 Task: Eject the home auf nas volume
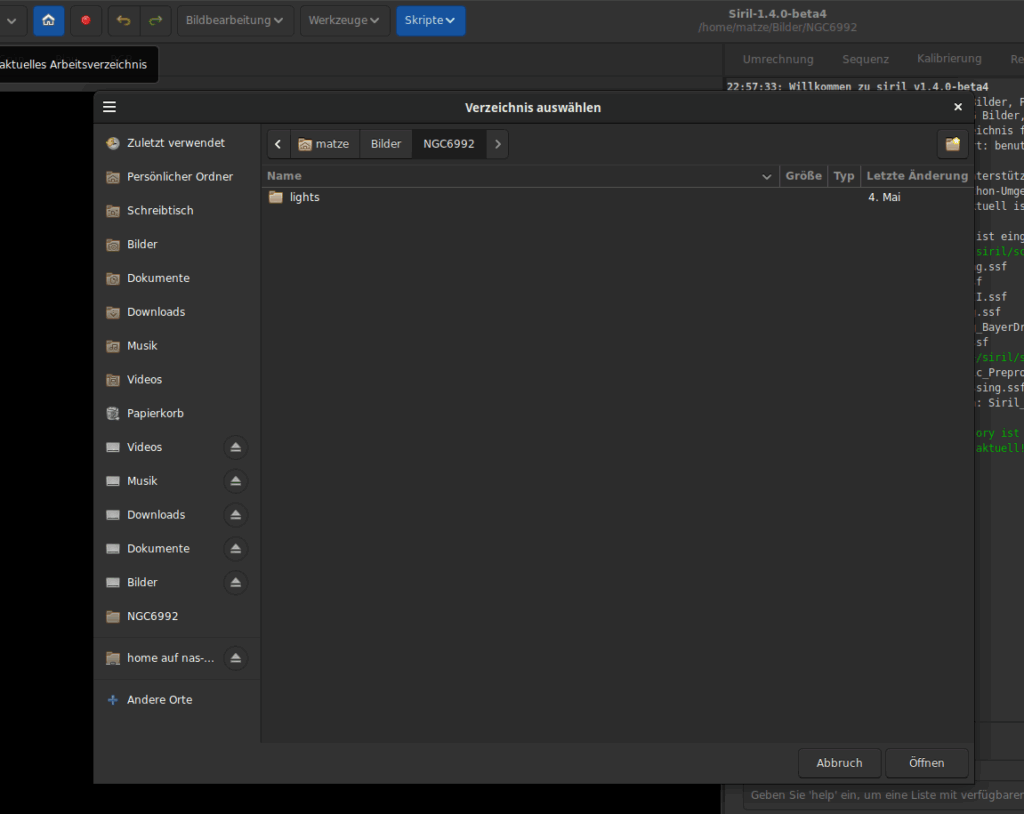click(235, 658)
